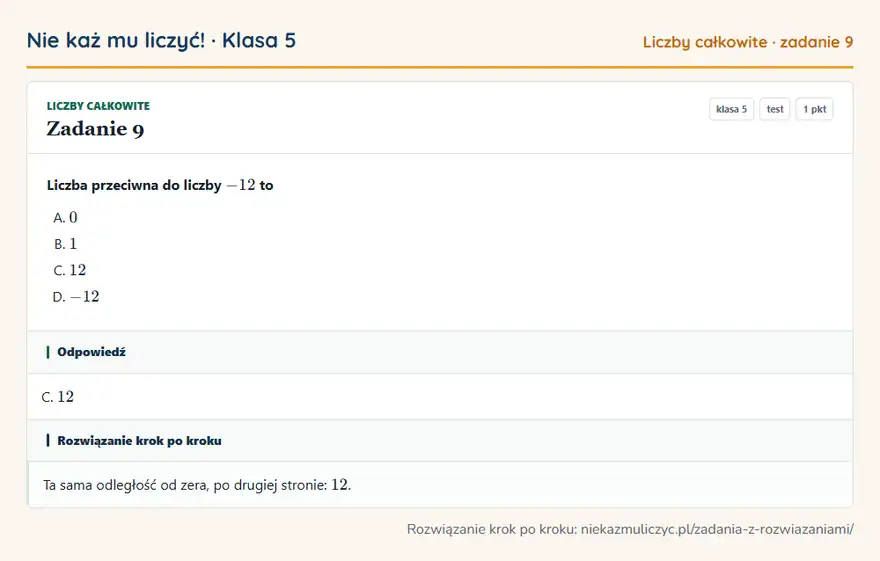Click the green 'LICZBY CAŁKOWITE' category label
The width and height of the screenshot is (880, 561).
(98, 106)
